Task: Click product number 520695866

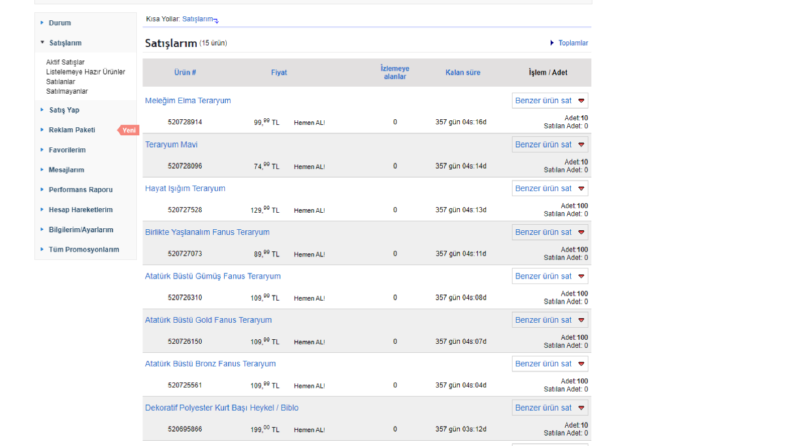Action: pos(185,429)
